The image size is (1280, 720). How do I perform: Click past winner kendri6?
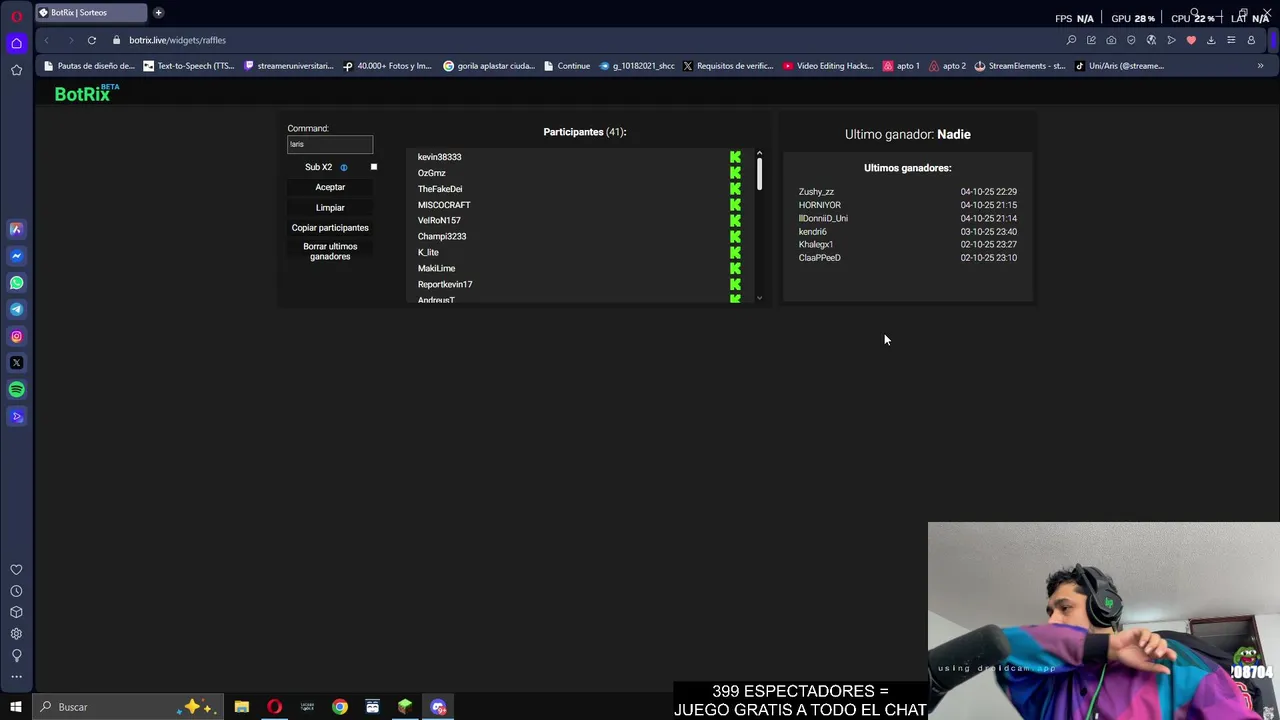coord(813,232)
